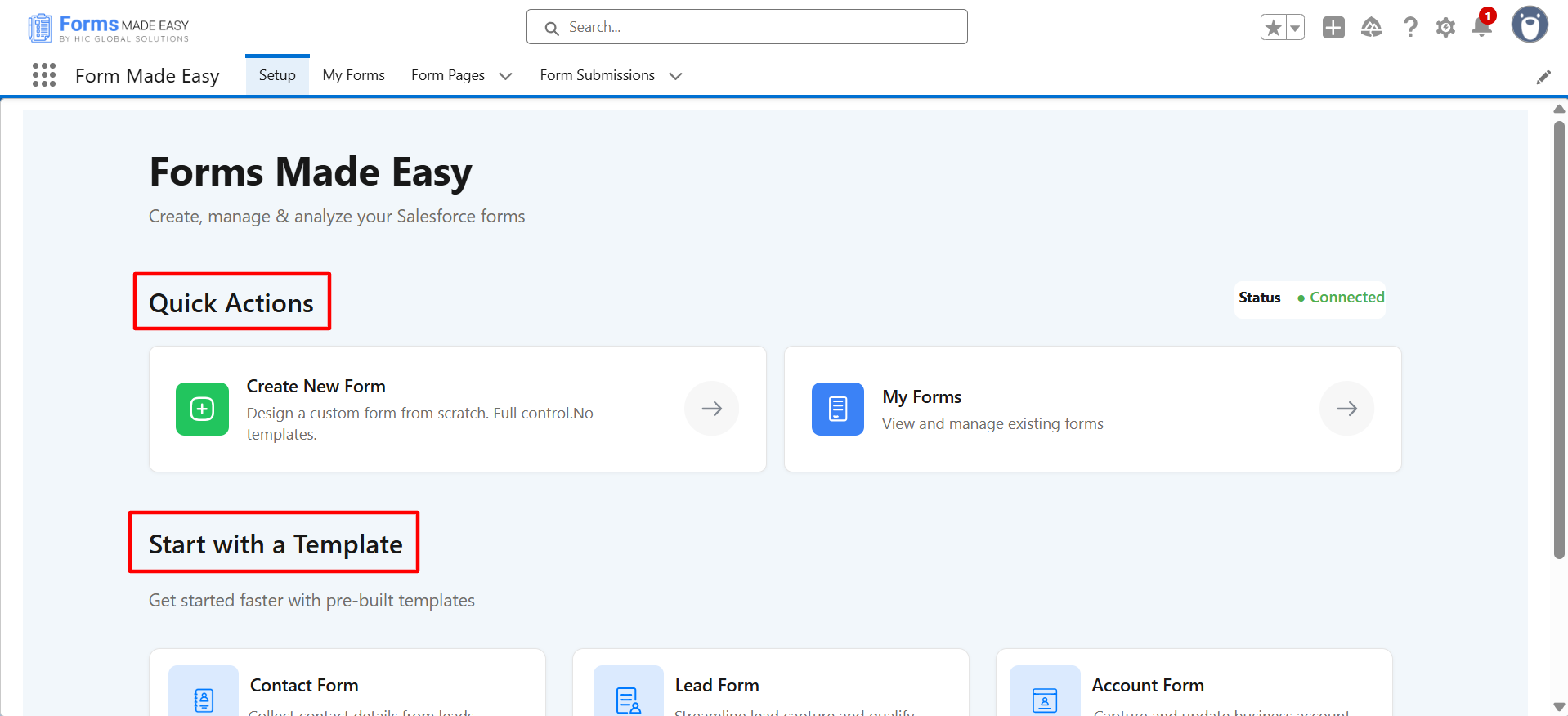View notifications bell icon
This screenshot has width=1568, height=716.
[1481, 26]
